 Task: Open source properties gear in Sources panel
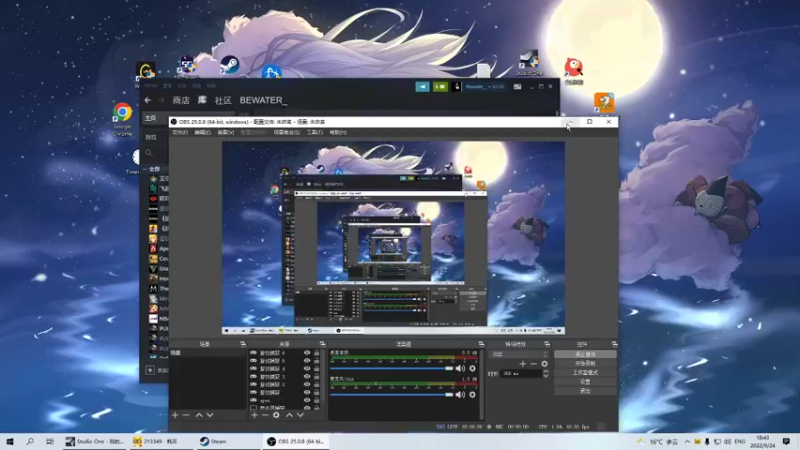276,415
